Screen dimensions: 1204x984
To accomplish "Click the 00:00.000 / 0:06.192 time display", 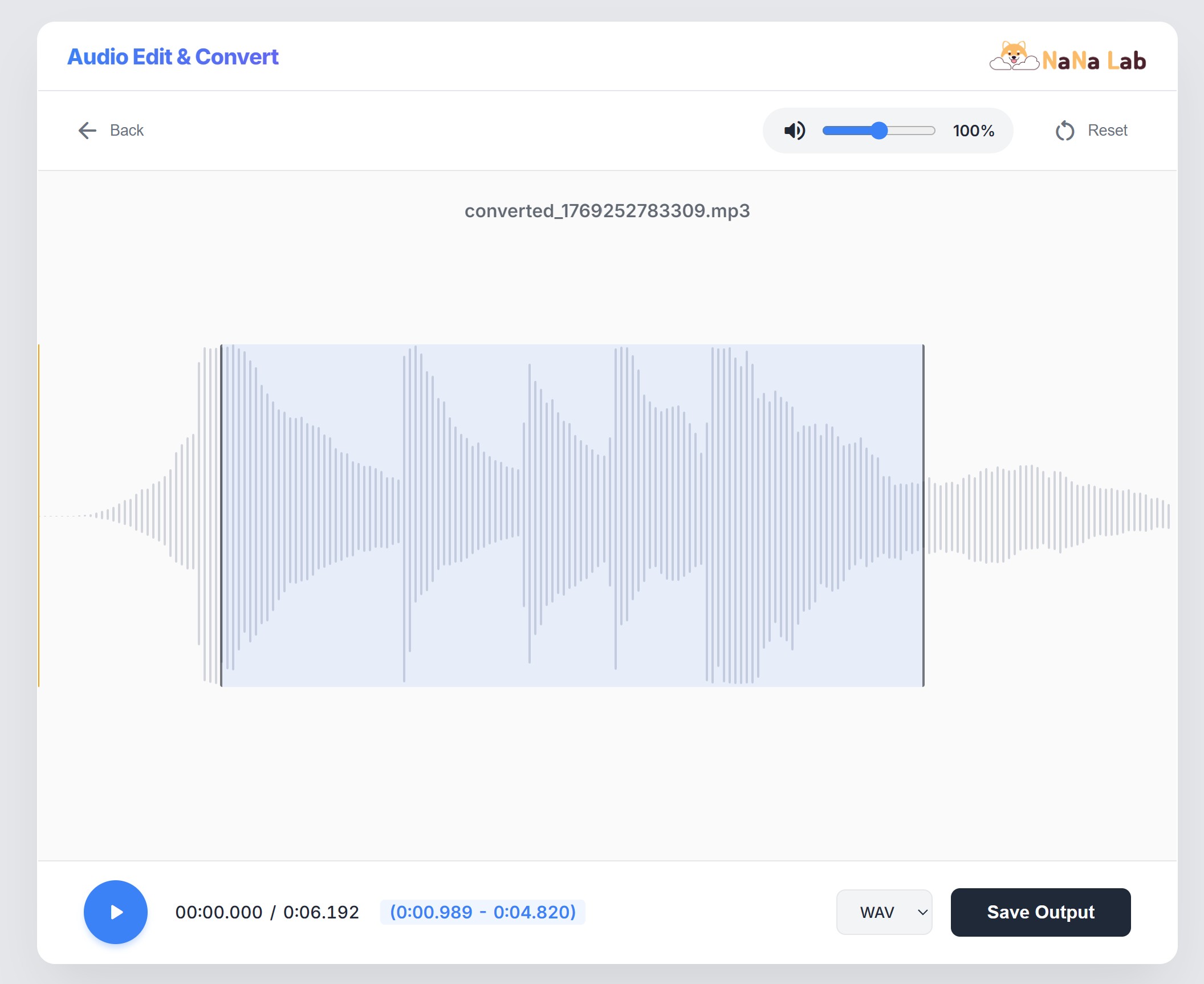I will (267, 912).
